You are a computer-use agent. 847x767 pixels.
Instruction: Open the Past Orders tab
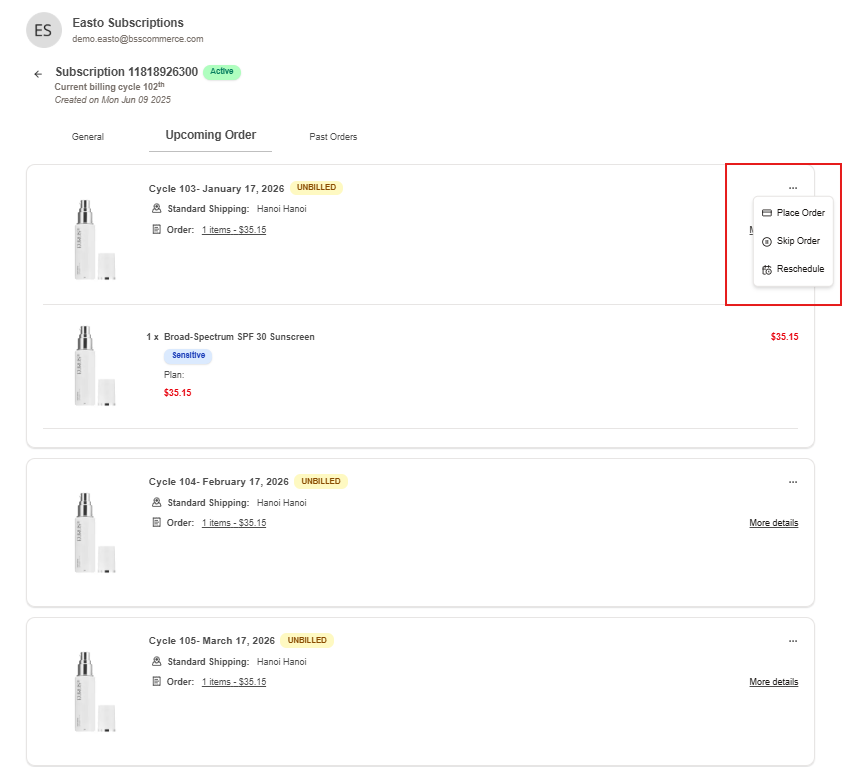pyautogui.click(x=333, y=137)
